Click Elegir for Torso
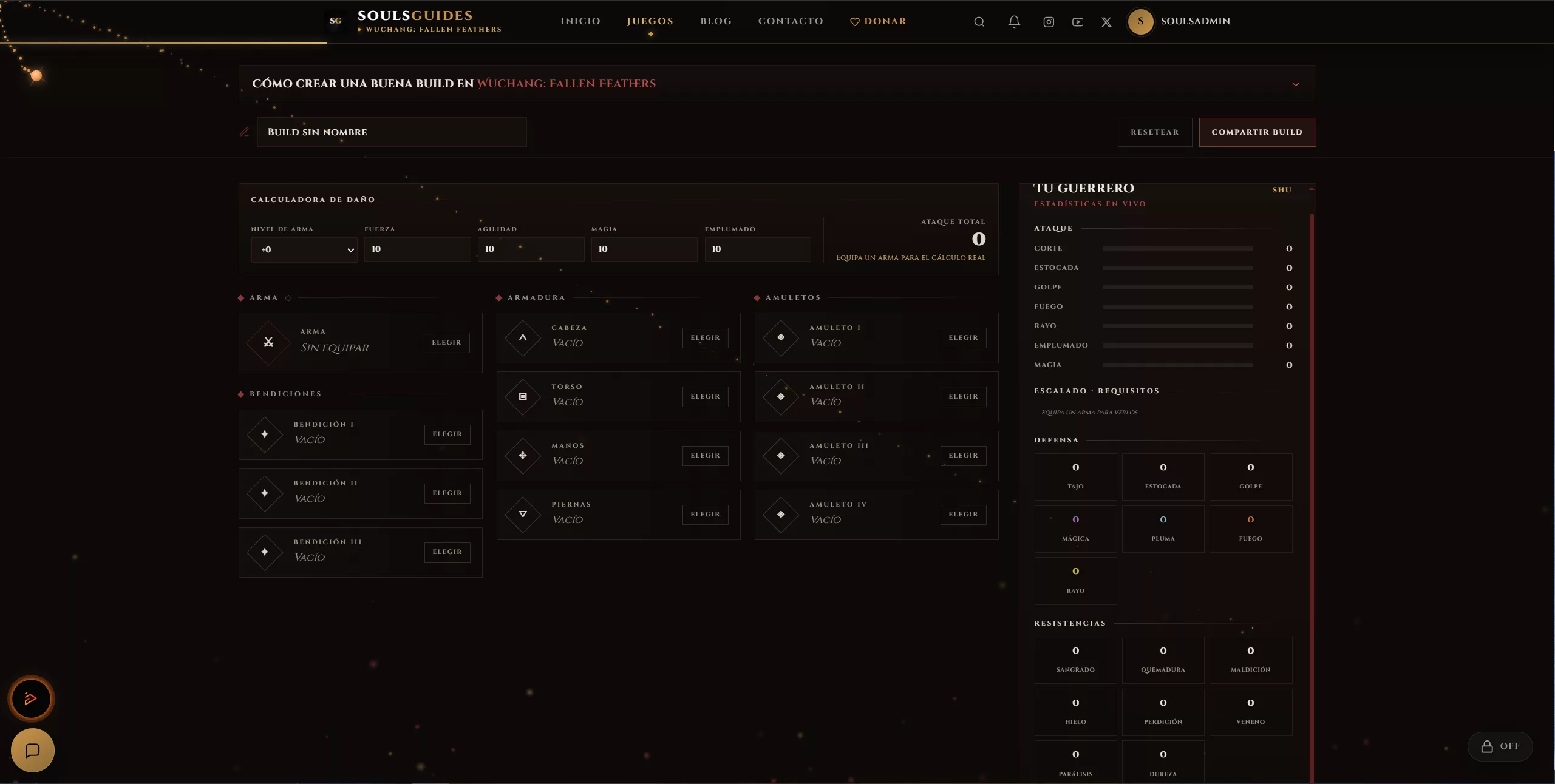Screen dimensions: 1555x784 (x=705, y=397)
